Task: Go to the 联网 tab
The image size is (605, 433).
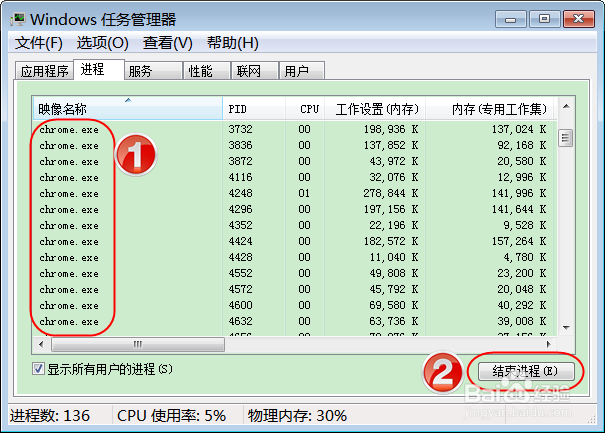Action: [x=255, y=71]
